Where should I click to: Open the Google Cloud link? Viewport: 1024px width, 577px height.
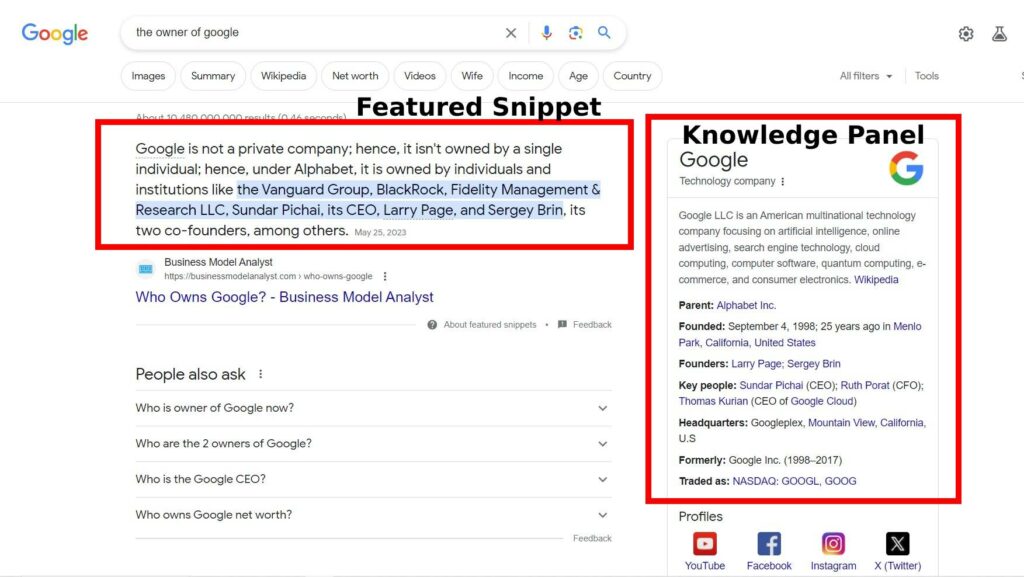point(822,401)
